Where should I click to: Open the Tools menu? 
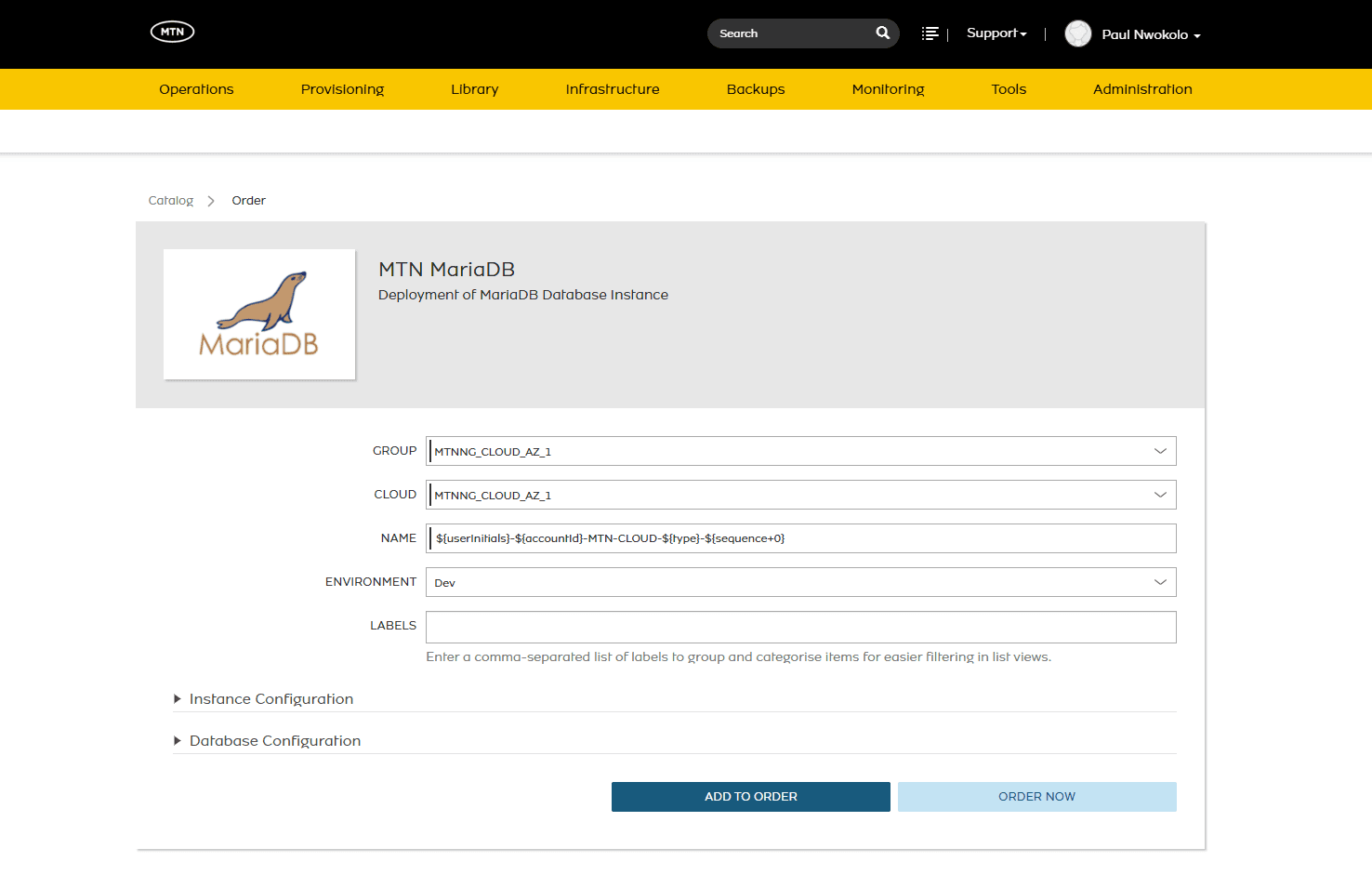(x=1009, y=89)
